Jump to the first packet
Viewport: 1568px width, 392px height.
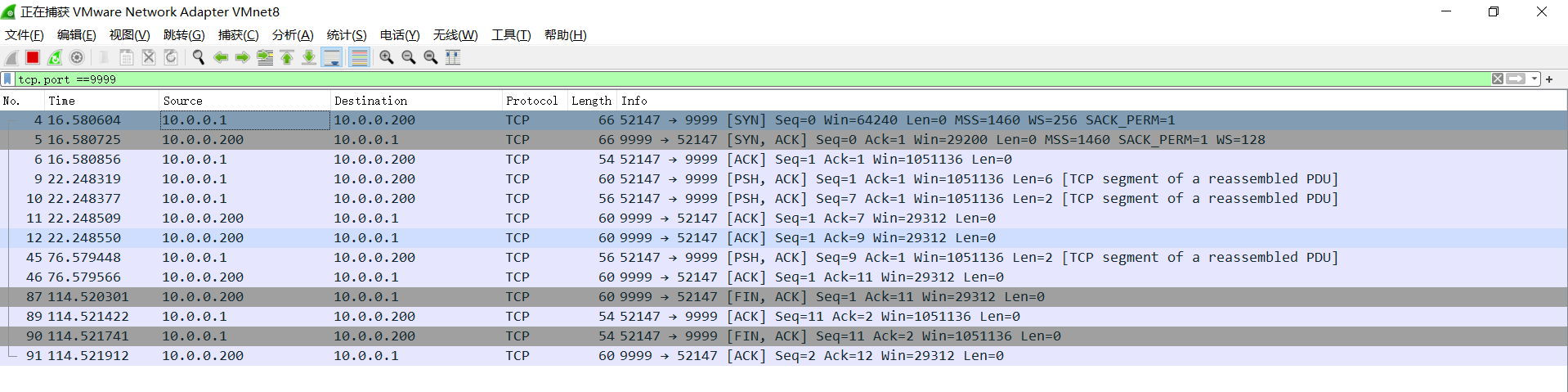tap(287, 57)
